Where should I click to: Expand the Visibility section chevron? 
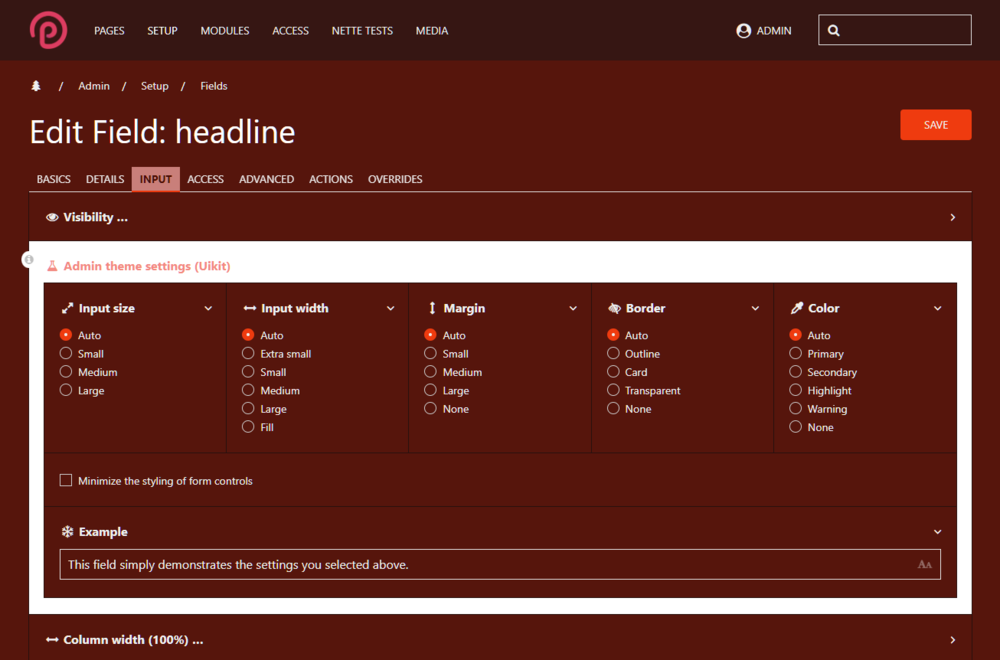[952, 217]
